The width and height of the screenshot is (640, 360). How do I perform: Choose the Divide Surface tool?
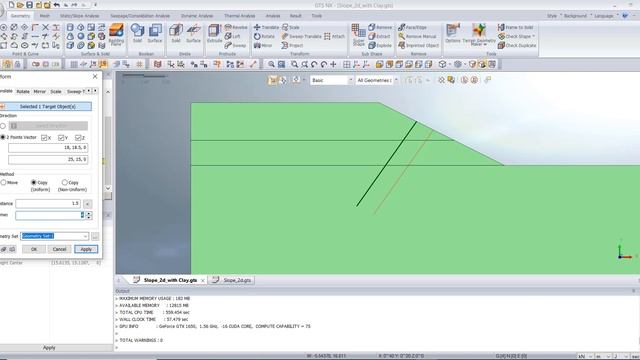coord(193,33)
